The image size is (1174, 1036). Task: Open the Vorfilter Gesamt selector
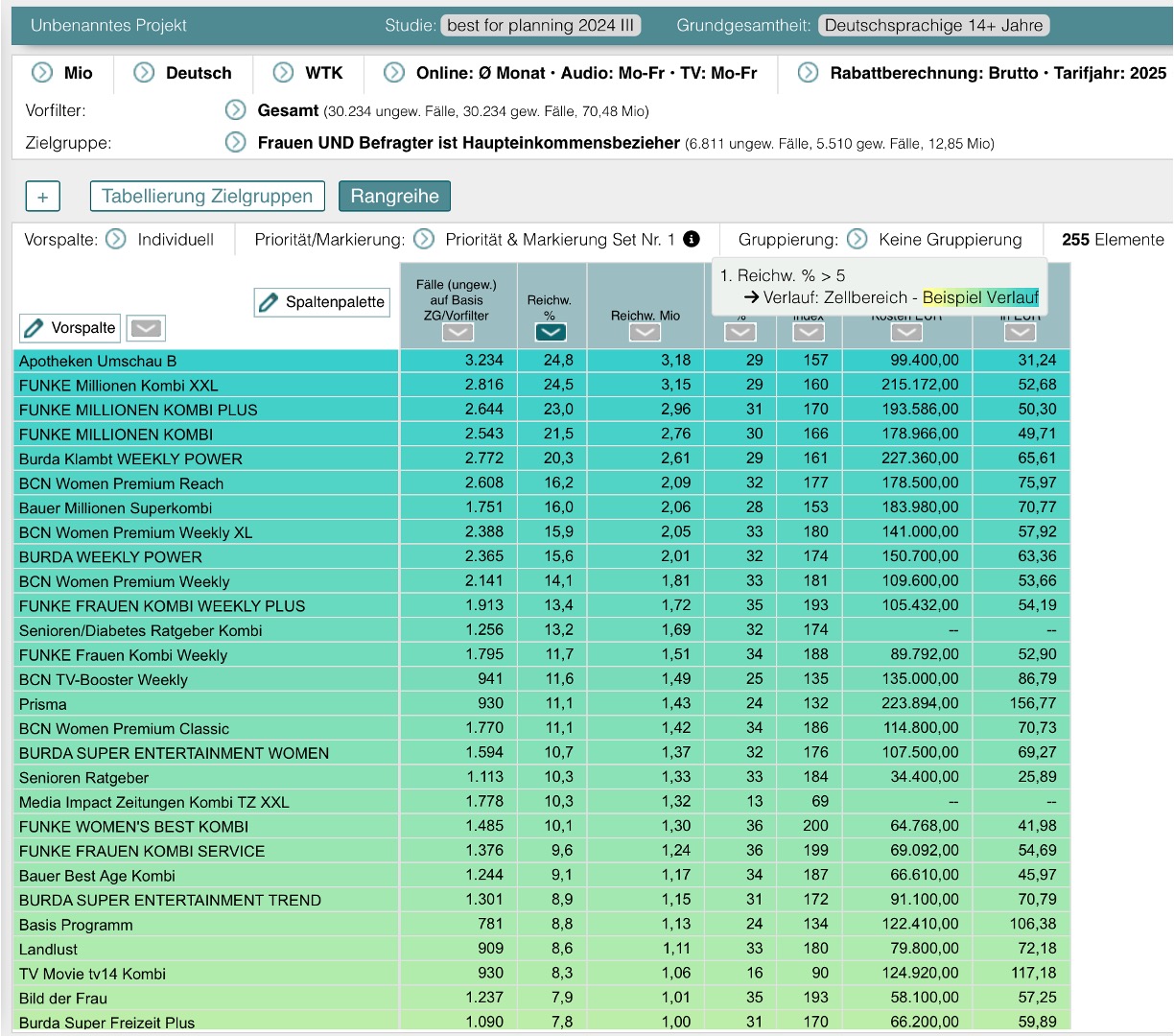[x=235, y=110]
